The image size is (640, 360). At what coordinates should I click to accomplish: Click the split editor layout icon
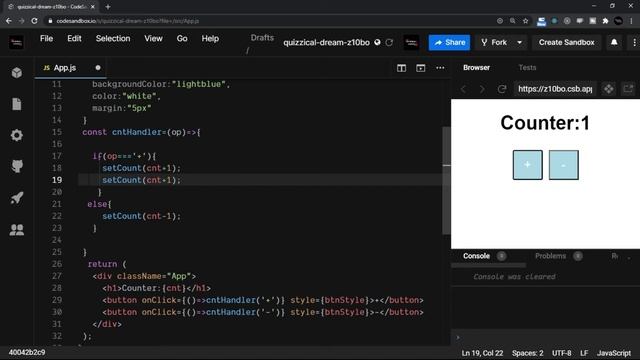401,68
